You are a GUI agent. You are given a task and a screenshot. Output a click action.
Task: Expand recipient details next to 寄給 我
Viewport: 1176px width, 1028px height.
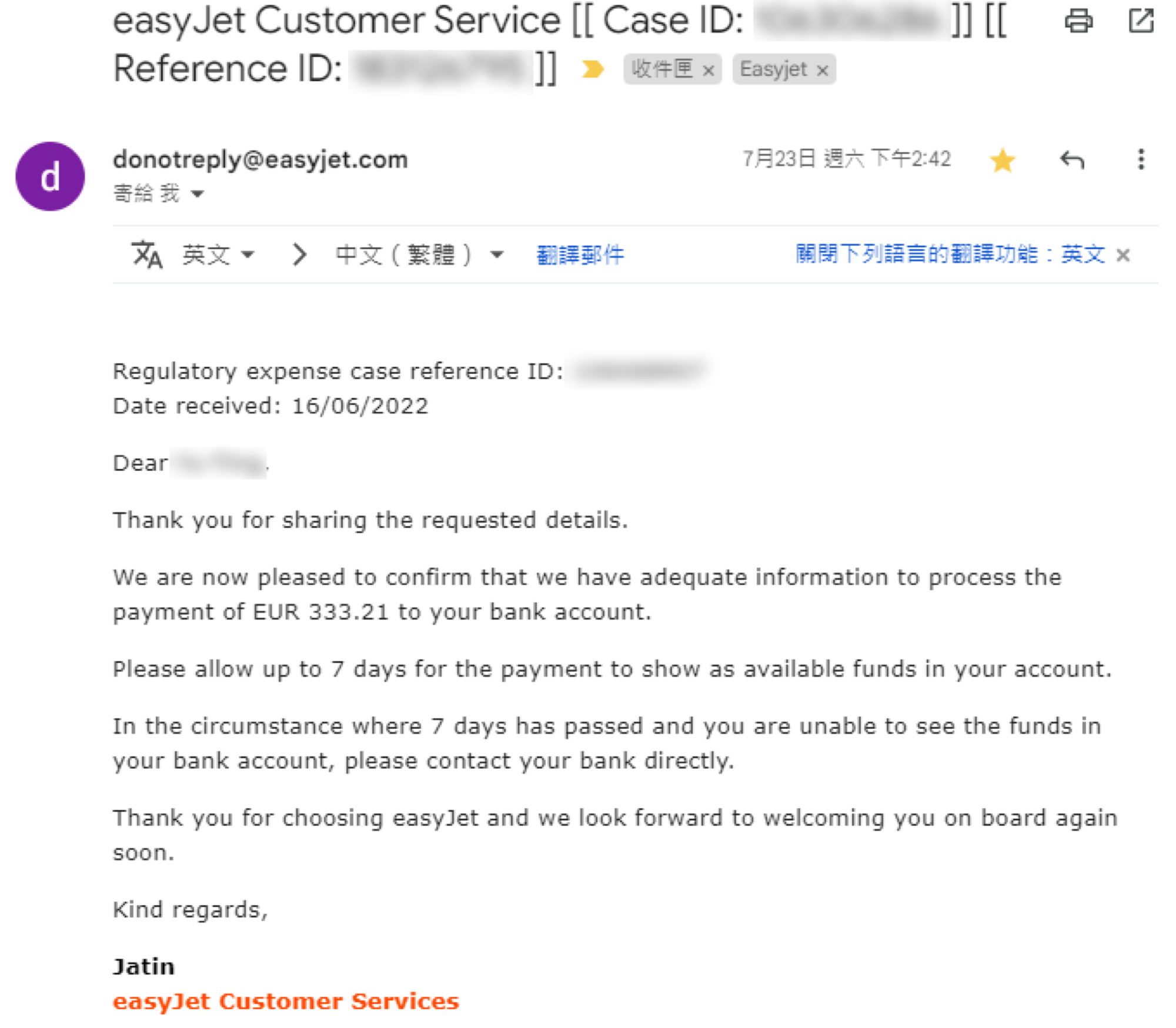tap(198, 193)
